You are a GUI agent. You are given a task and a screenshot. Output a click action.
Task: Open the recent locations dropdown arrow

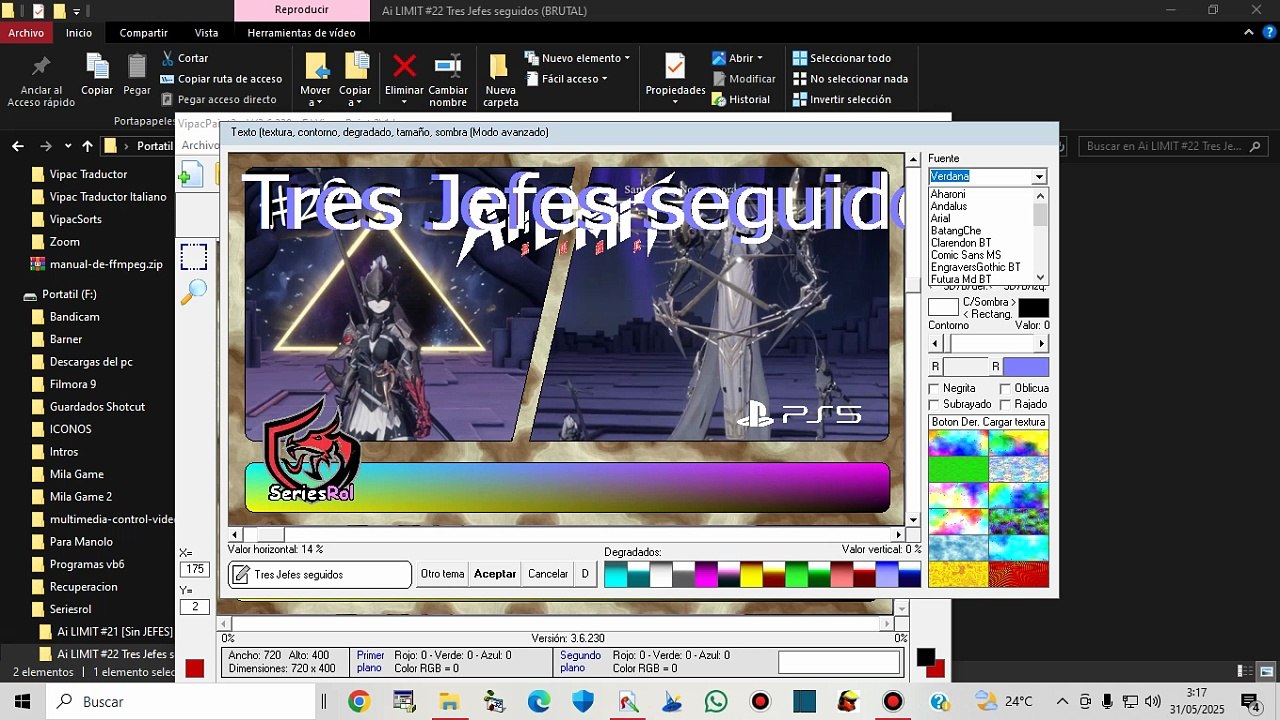click(68, 146)
